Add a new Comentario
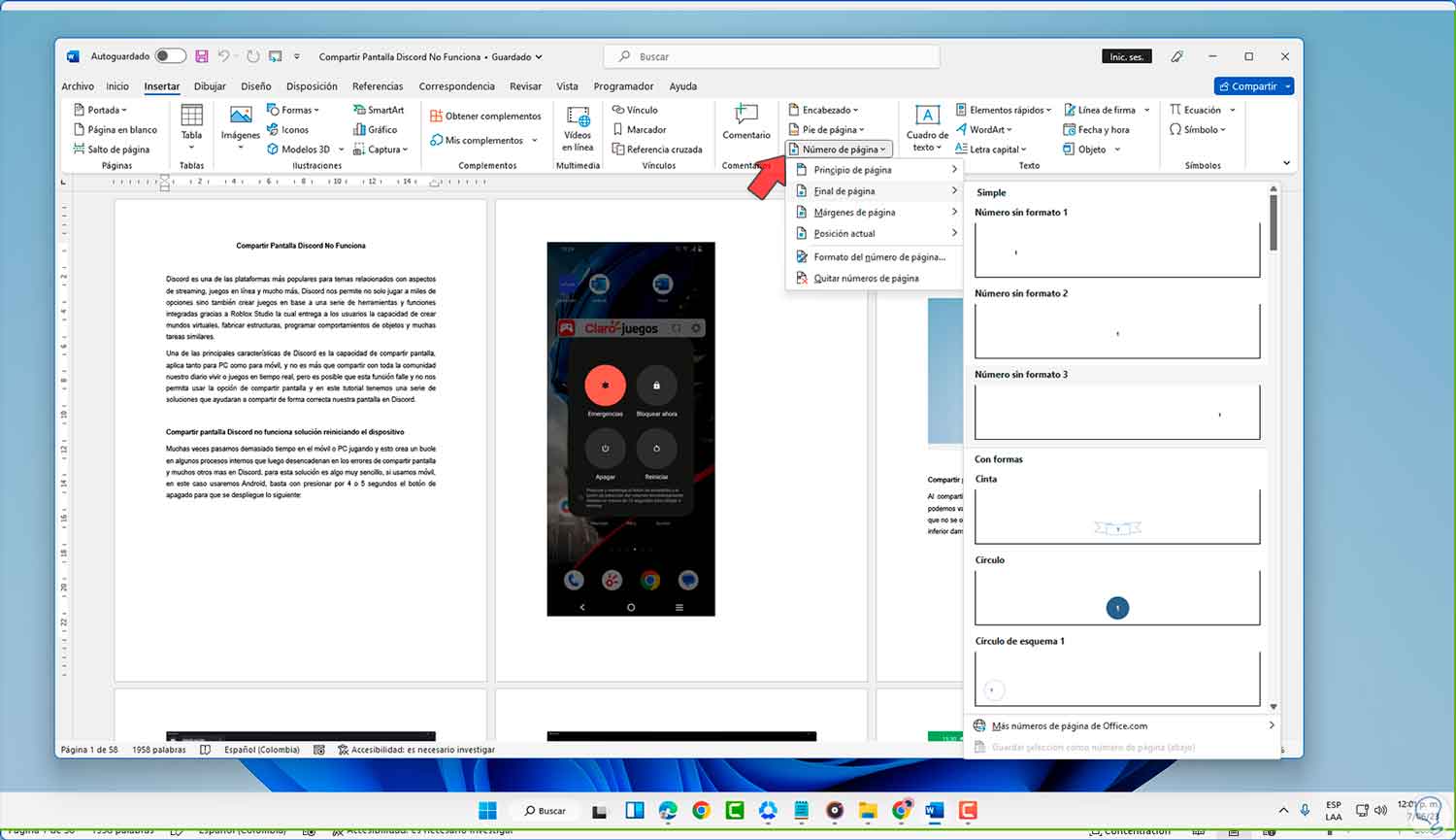 pyautogui.click(x=746, y=122)
